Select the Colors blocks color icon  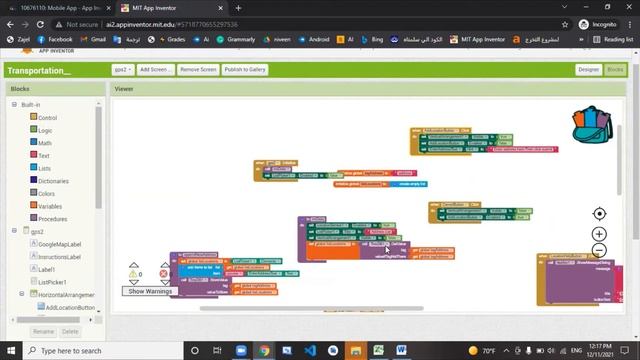tap(33, 193)
